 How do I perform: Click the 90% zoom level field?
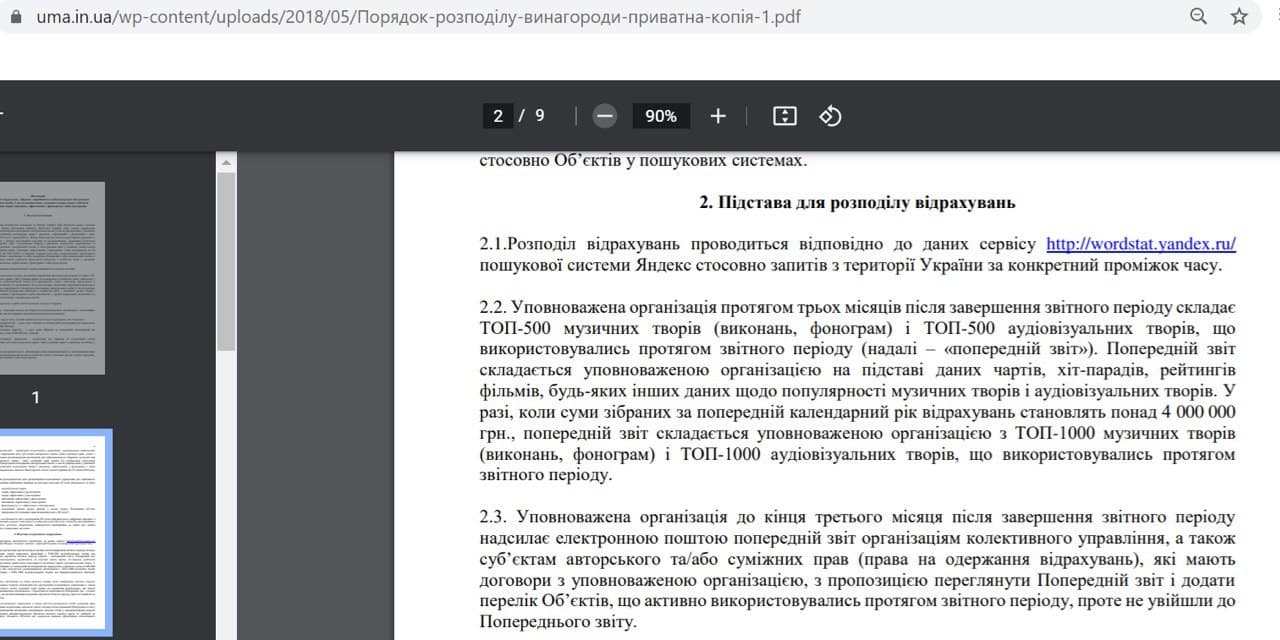660,116
